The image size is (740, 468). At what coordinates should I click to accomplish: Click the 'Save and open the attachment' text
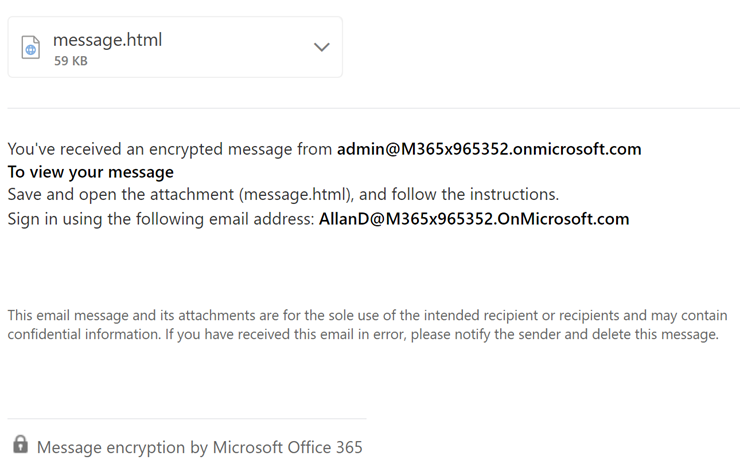click(121, 194)
